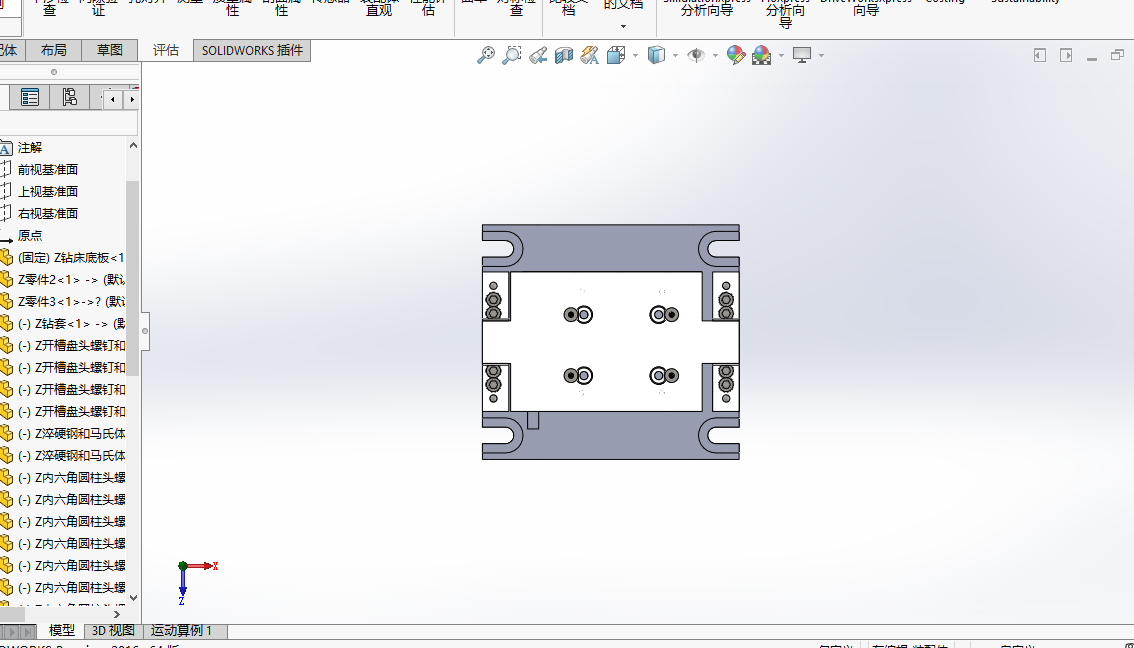This screenshot has width=1134, height=648.
Task: Click the Edit Appearance color ball icon
Action: [736, 55]
